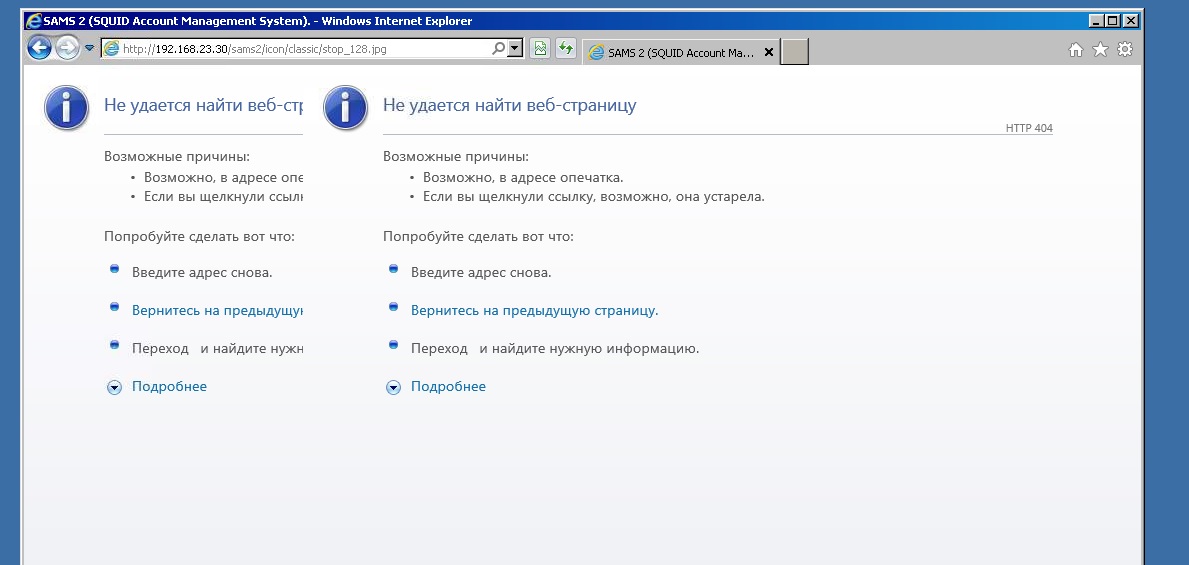Viewport: 1189px width, 565px height.
Task: Click the right frame blue info icon
Action: tap(346, 107)
